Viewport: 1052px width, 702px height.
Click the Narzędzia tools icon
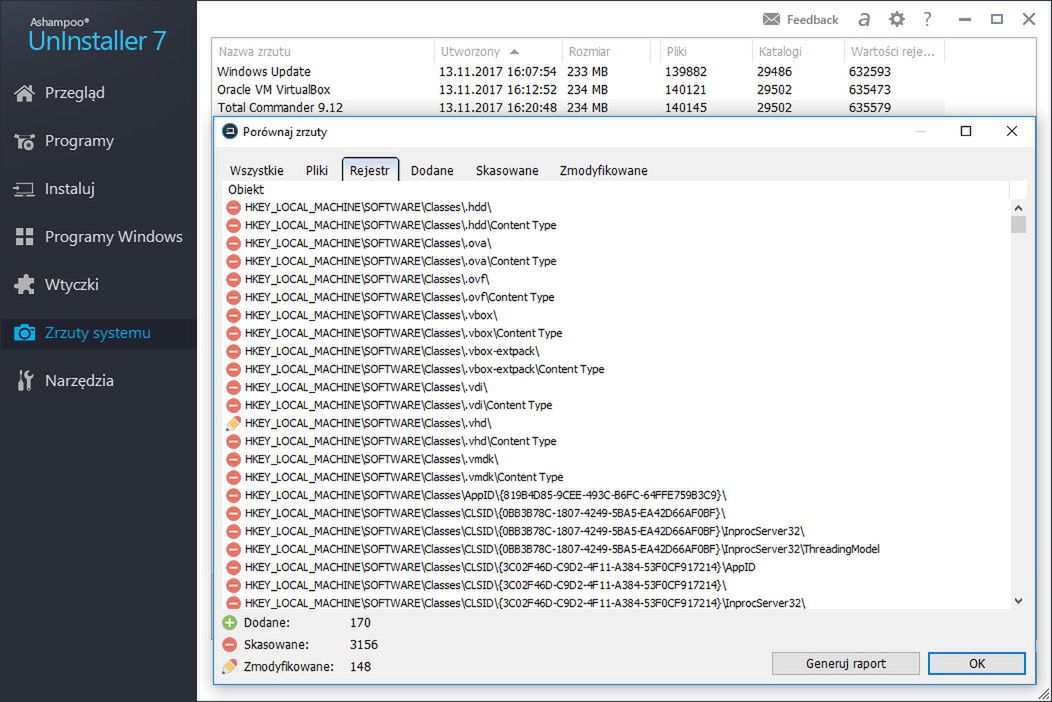[x=24, y=381]
